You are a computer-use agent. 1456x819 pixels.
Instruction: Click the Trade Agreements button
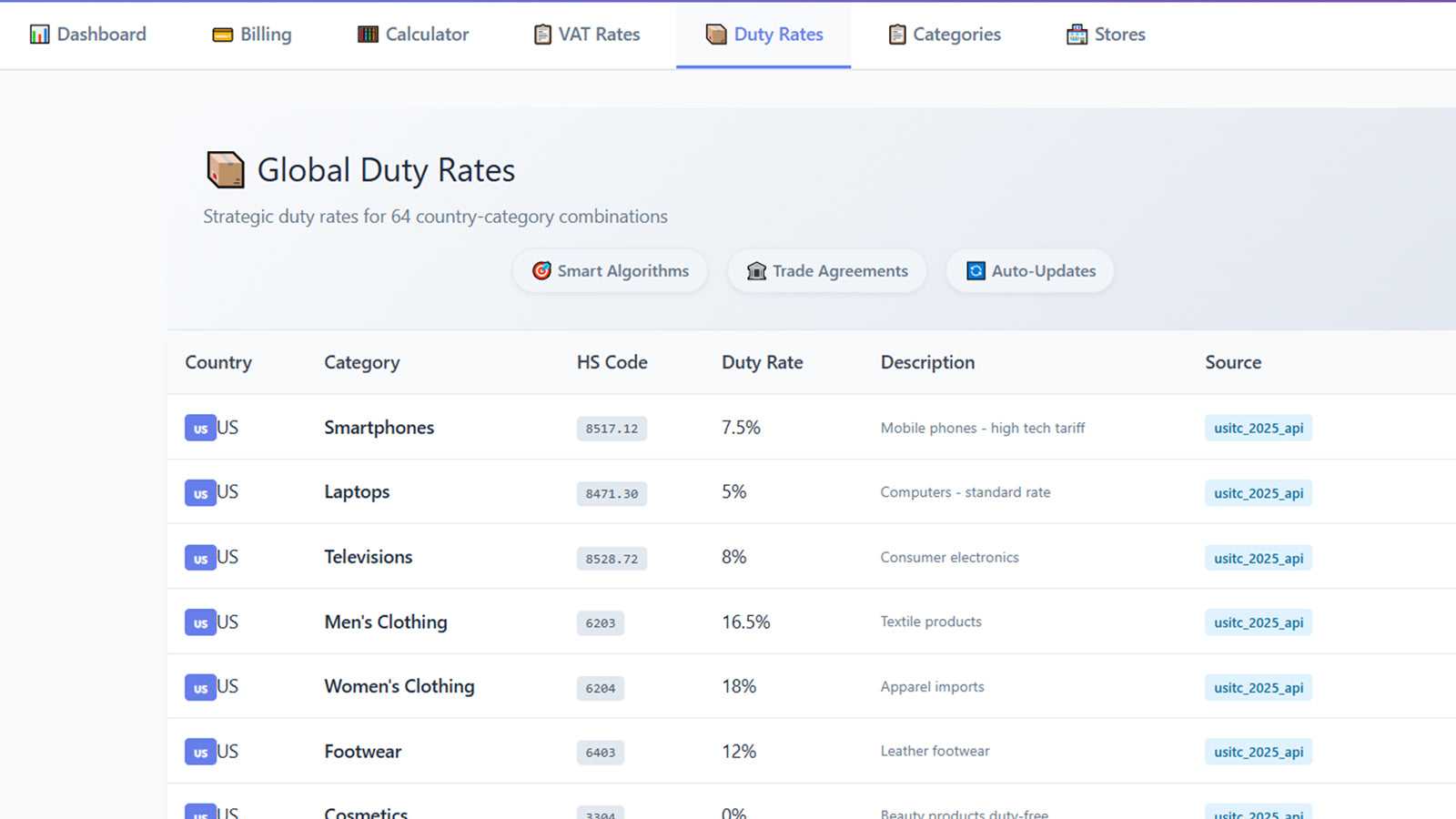click(826, 270)
